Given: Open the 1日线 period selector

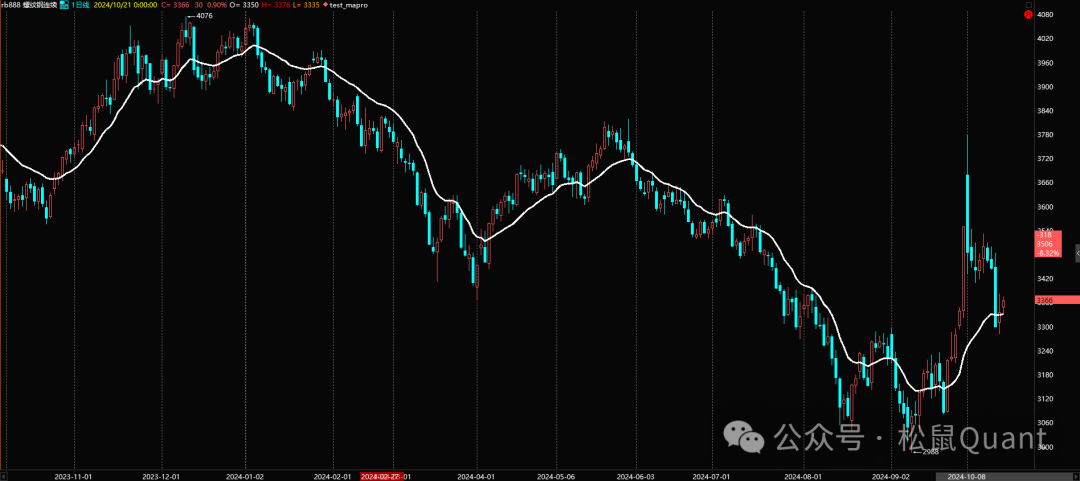Looking at the screenshot, I should pos(81,5).
